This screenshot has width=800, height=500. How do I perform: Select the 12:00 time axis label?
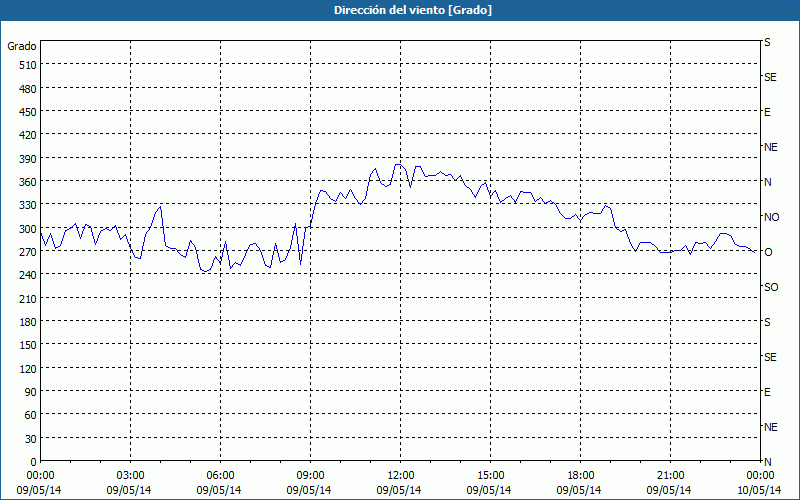click(401, 476)
